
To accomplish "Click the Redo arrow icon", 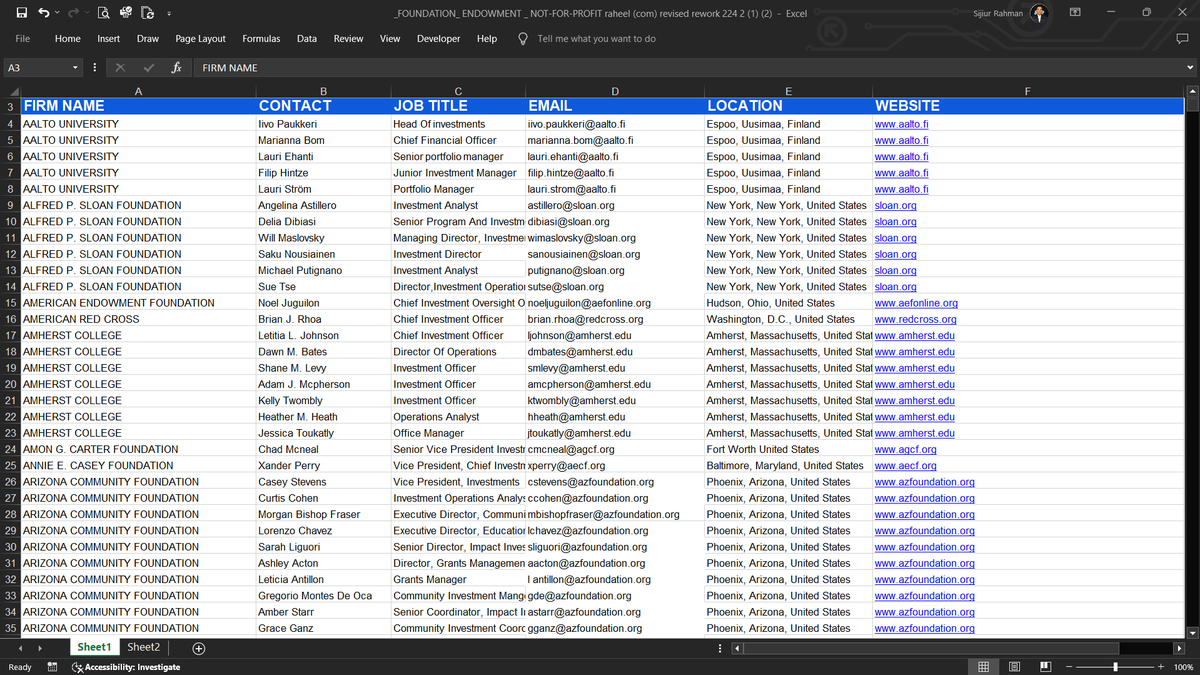I will pyautogui.click(x=73, y=13).
